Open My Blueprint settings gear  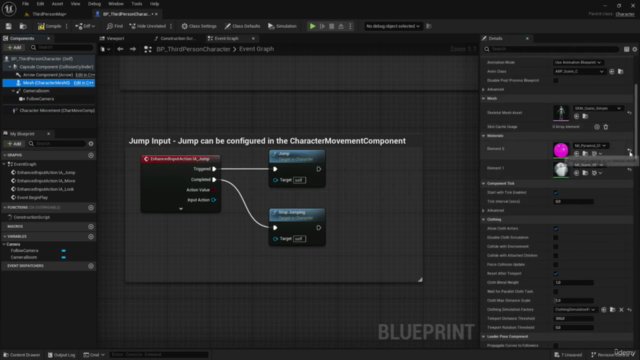tap(91, 144)
